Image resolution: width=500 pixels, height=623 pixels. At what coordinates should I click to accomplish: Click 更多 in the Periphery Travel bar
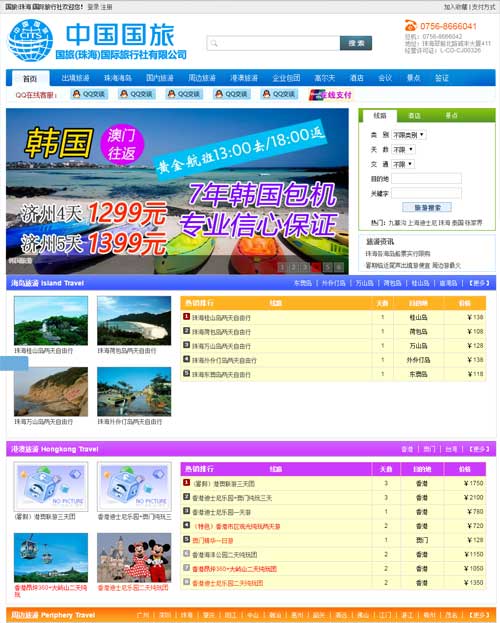[x=479, y=615]
